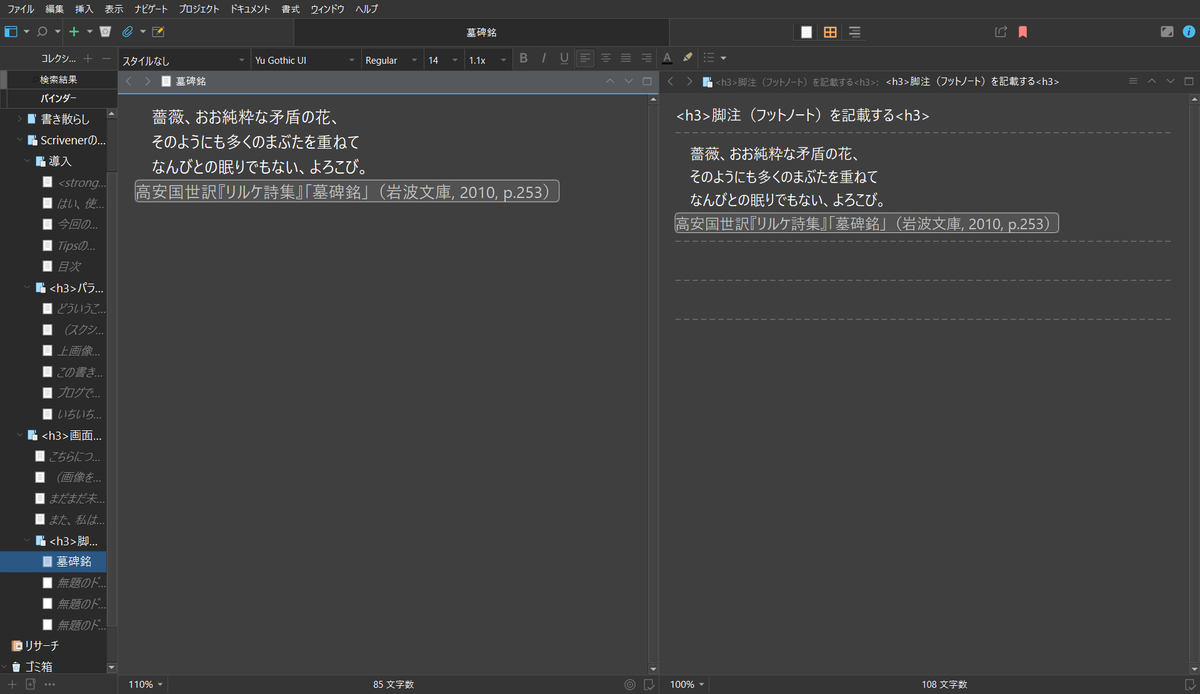Open the スタイルなし style dropdown
The height and width of the screenshot is (694, 1200).
[x=183, y=60]
